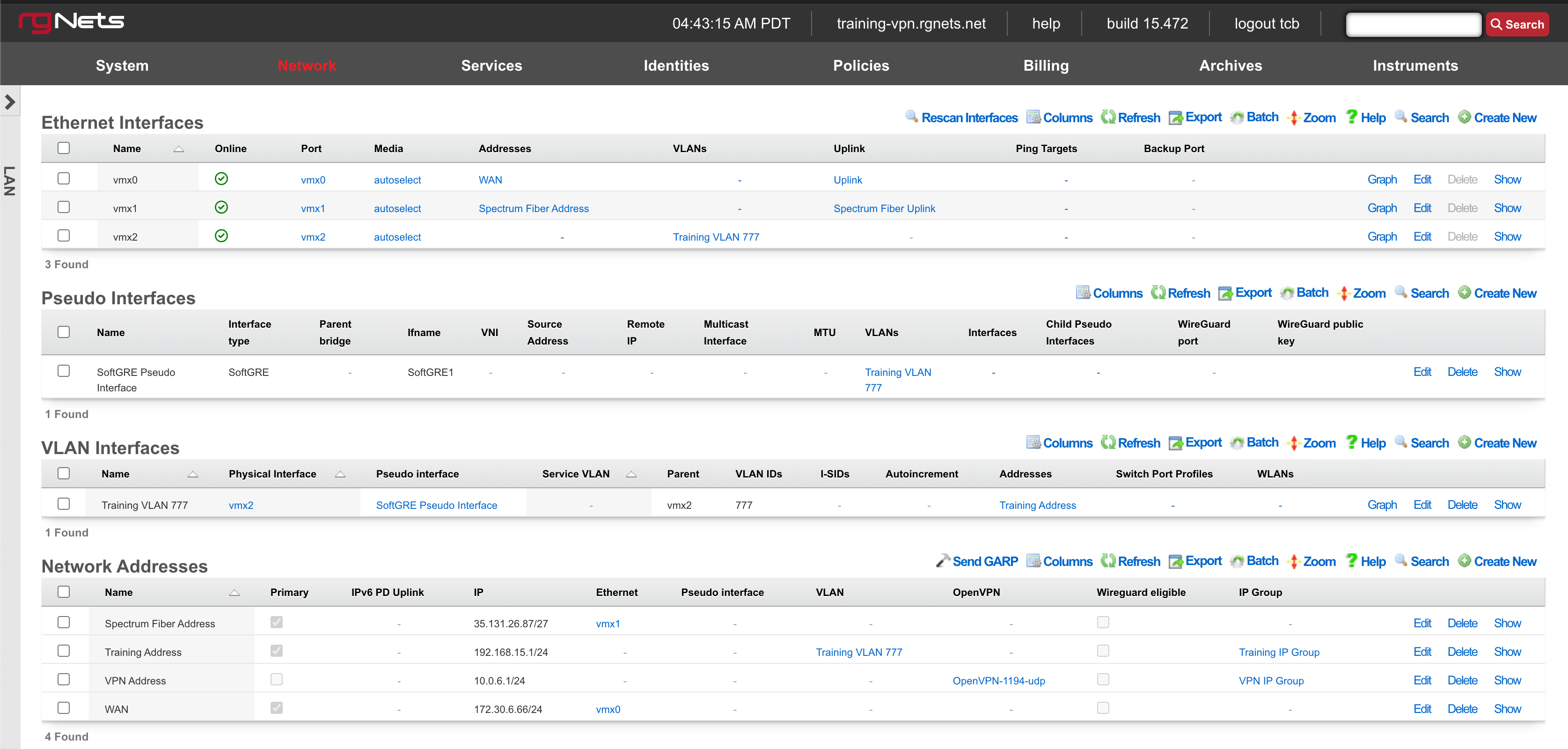This screenshot has height=749, width=1568.
Task: Click Create New plus icon in Ethernet Interfaces
Action: (x=1465, y=117)
